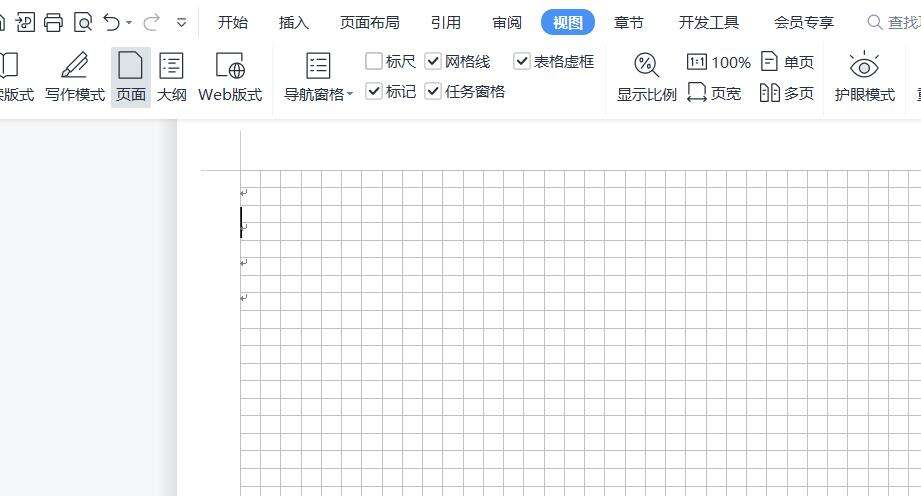Open the Undo history dropdown arrow
Screen dimensions: 921x496
[129, 23]
